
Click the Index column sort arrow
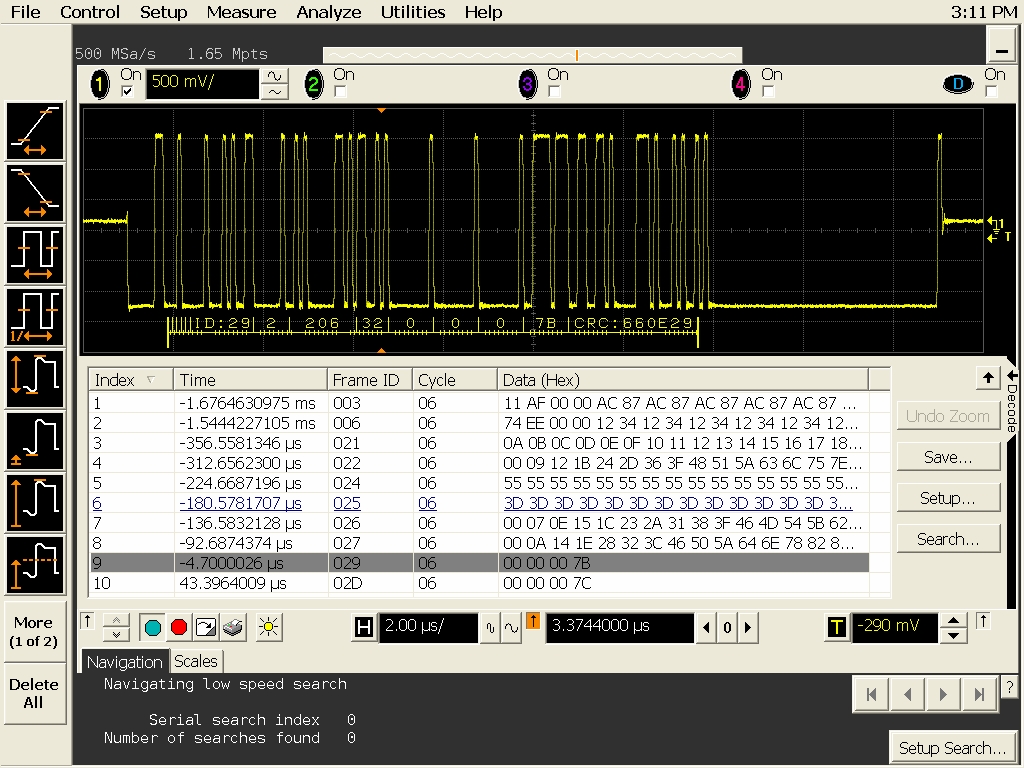[151, 380]
